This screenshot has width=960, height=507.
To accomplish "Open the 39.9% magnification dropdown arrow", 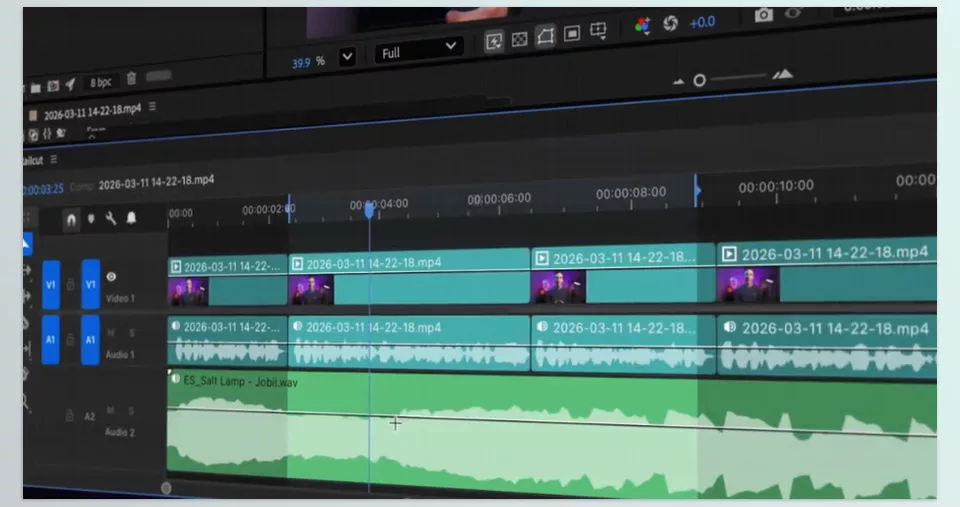I will click(x=347, y=58).
